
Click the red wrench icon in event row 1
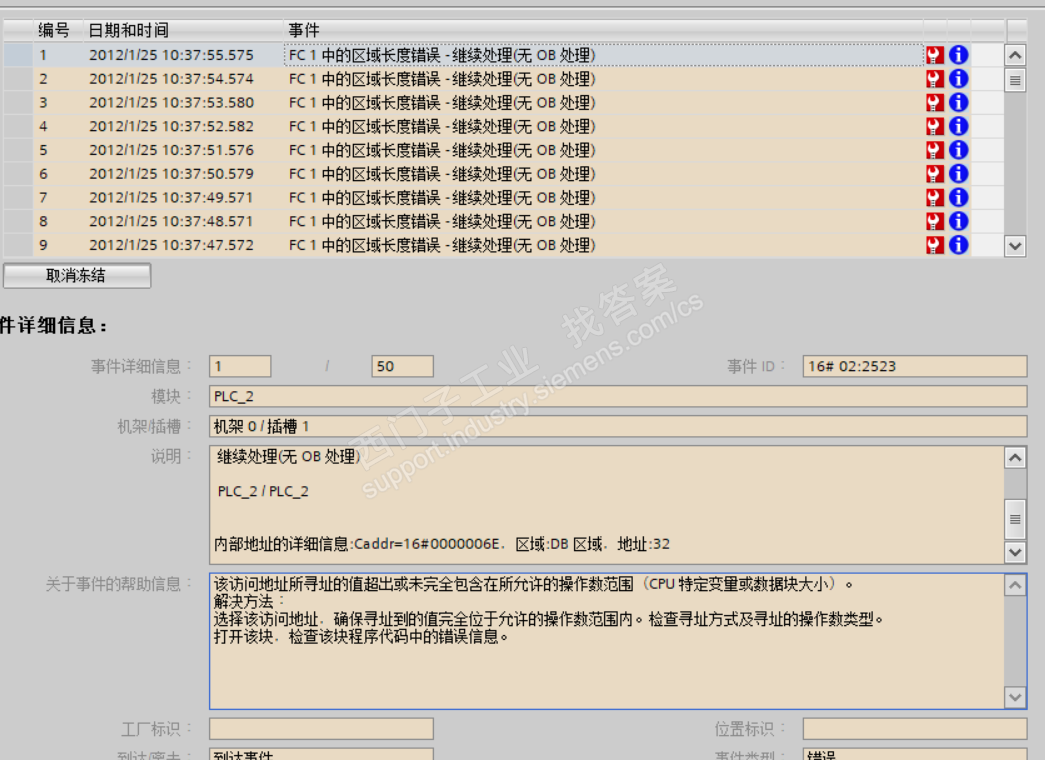935,55
